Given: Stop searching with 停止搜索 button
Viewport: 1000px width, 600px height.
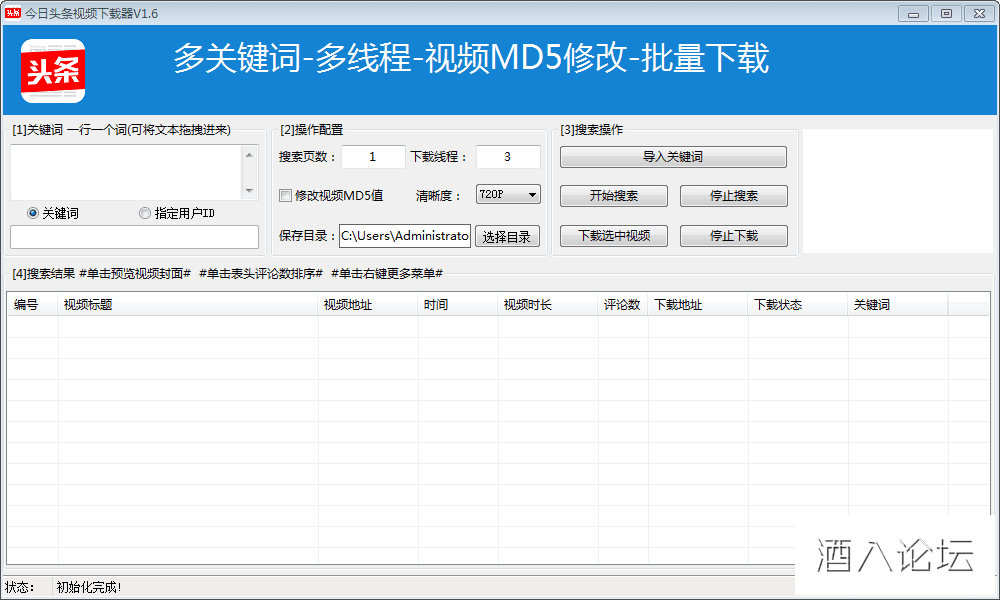Looking at the screenshot, I should [x=733, y=196].
